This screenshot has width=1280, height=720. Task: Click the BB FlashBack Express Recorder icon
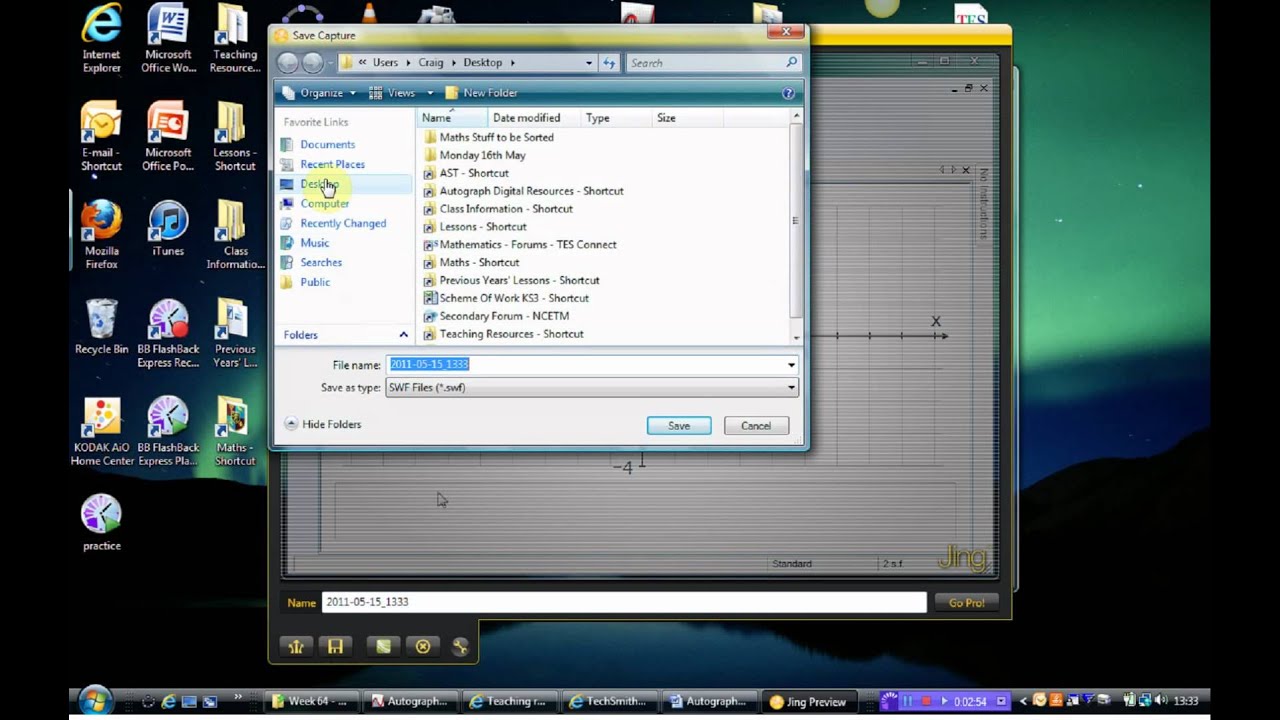click(x=168, y=333)
